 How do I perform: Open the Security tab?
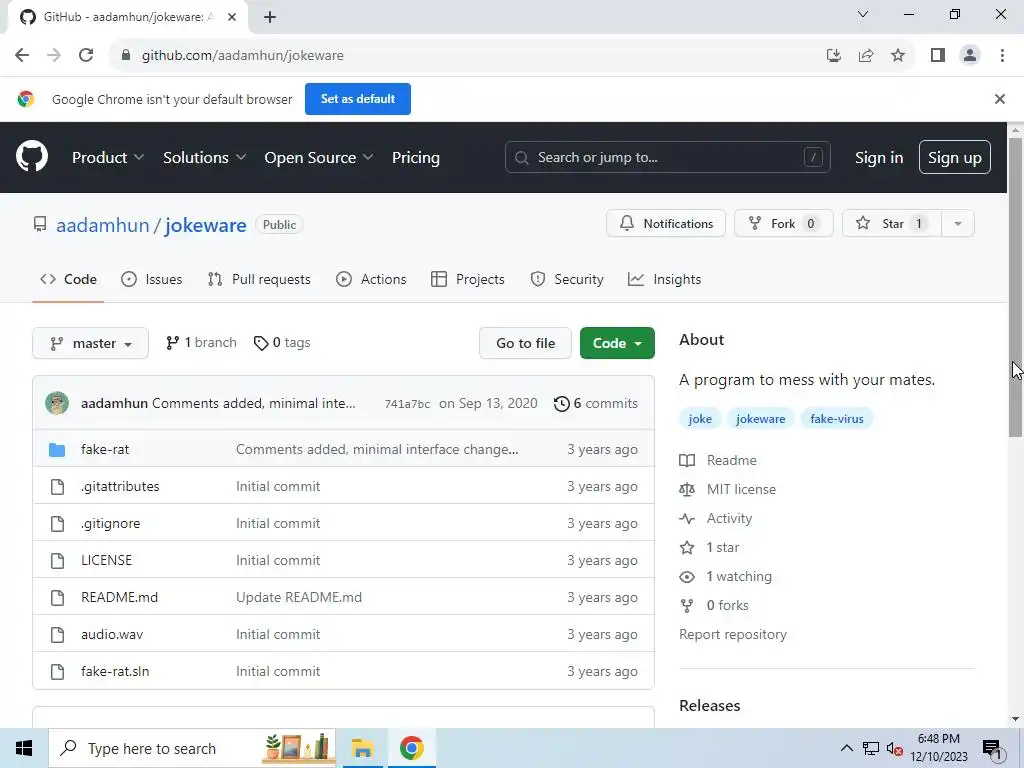coord(567,280)
